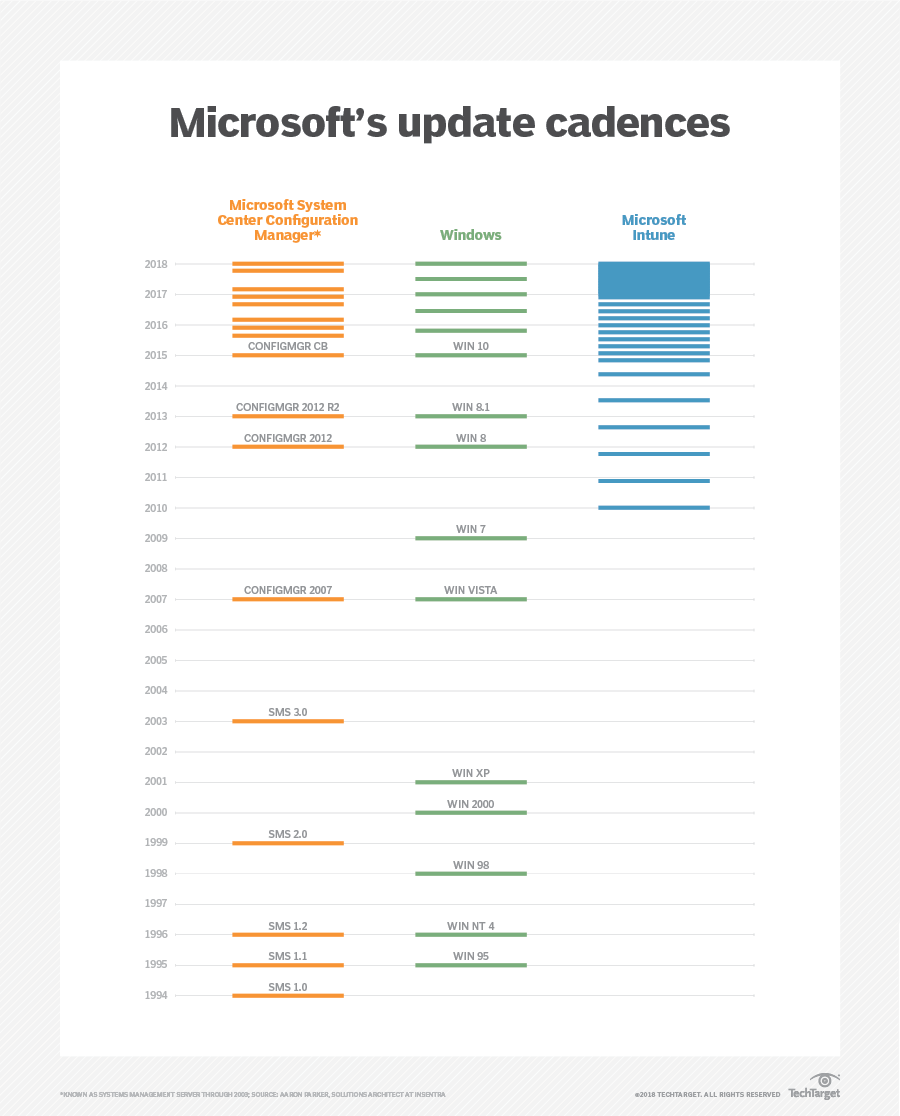Screen dimensions: 900x1116
Task: Click the WIN 95 release marker
Action: point(470,965)
